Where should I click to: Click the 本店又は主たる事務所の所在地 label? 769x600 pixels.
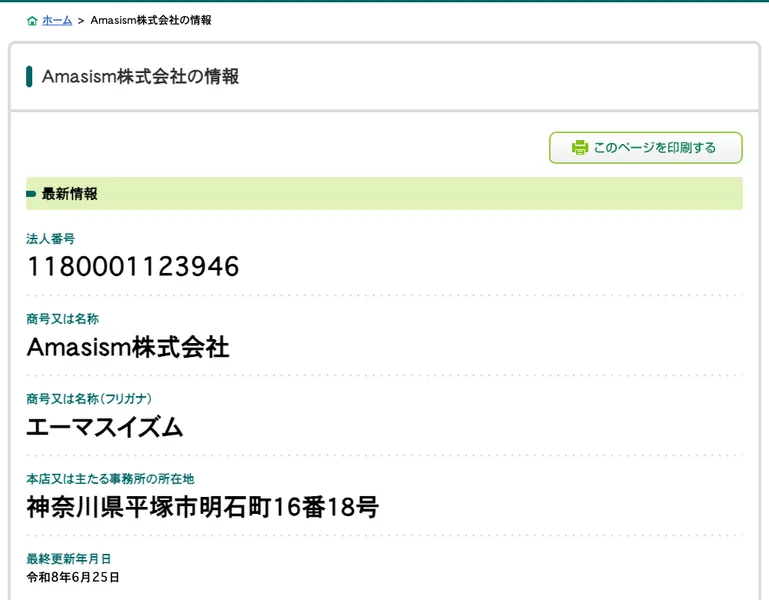click(110, 479)
